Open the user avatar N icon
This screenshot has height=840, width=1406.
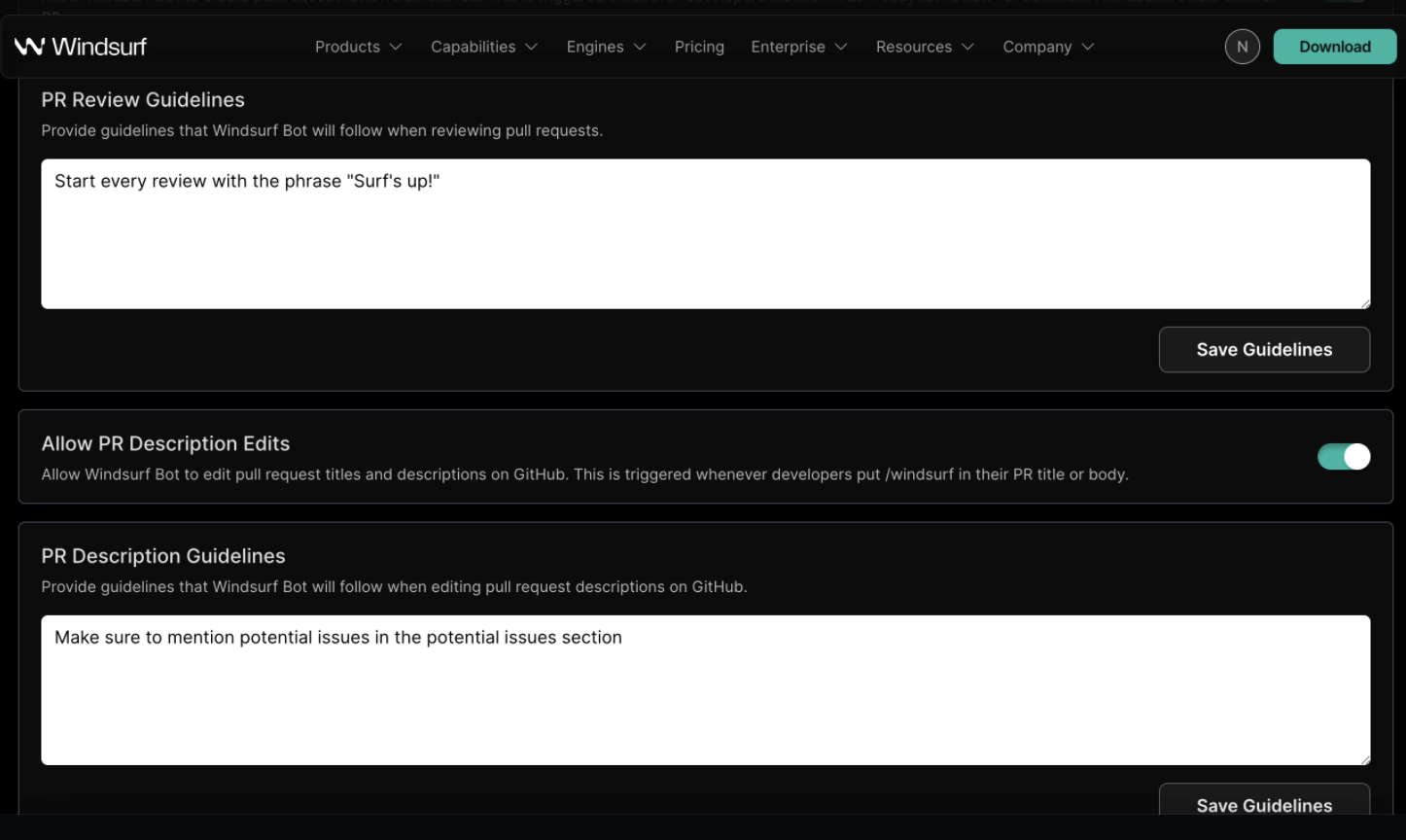1242,47
